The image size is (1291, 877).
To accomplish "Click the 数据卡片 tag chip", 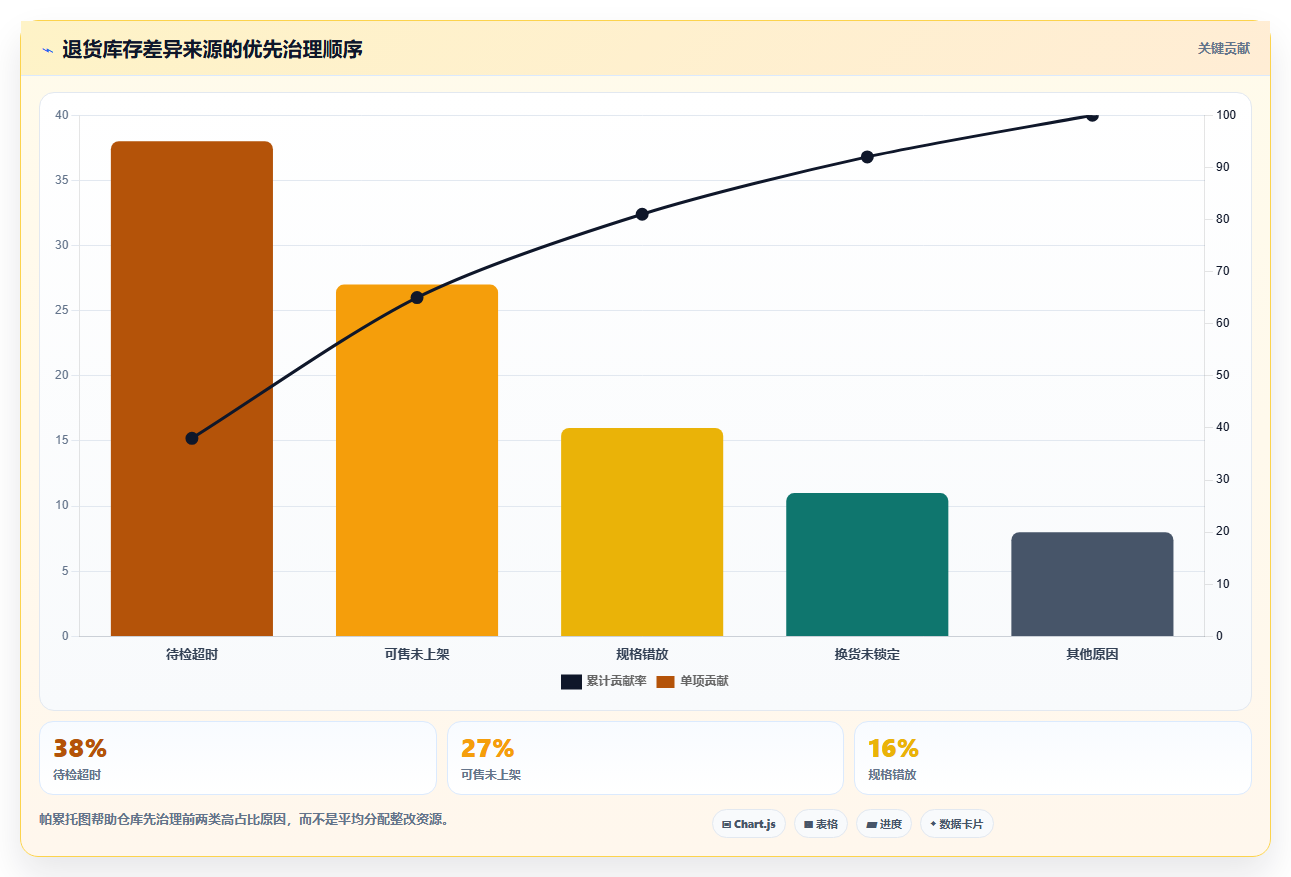I will point(957,824).
